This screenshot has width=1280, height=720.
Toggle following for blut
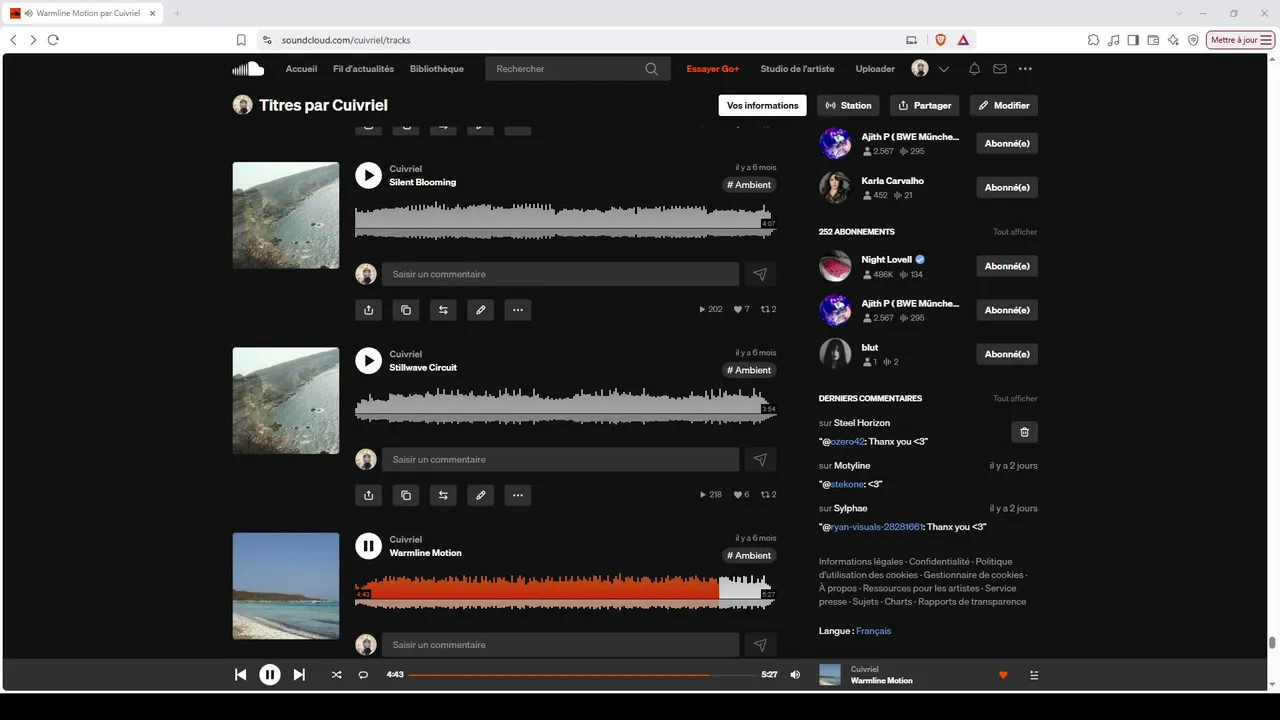point(1007,354)
